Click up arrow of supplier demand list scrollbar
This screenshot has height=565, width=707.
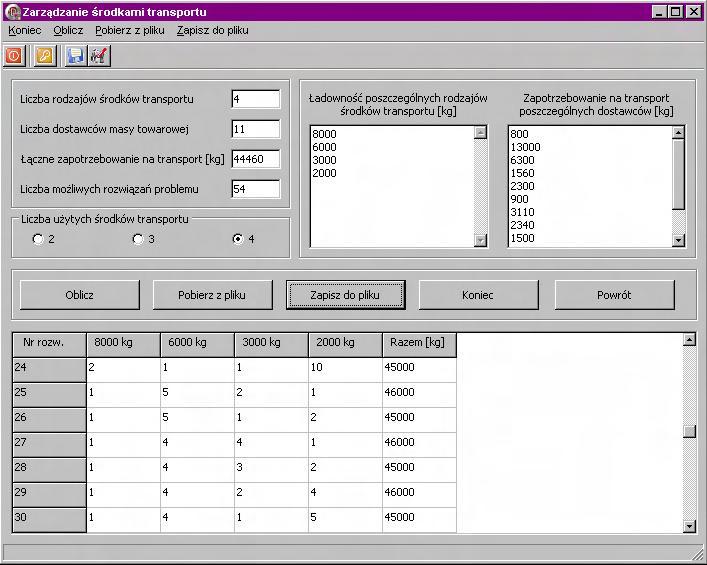tap(678, 133)
